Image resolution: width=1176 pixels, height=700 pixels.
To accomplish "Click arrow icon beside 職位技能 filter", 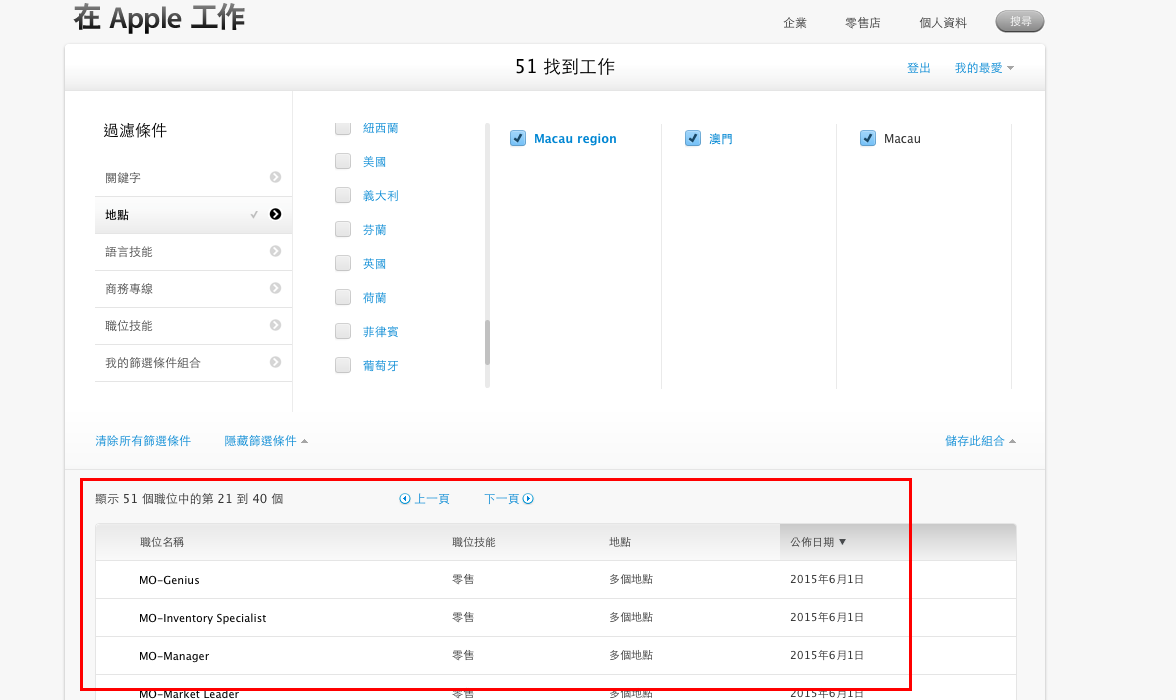I will (275, 325).
